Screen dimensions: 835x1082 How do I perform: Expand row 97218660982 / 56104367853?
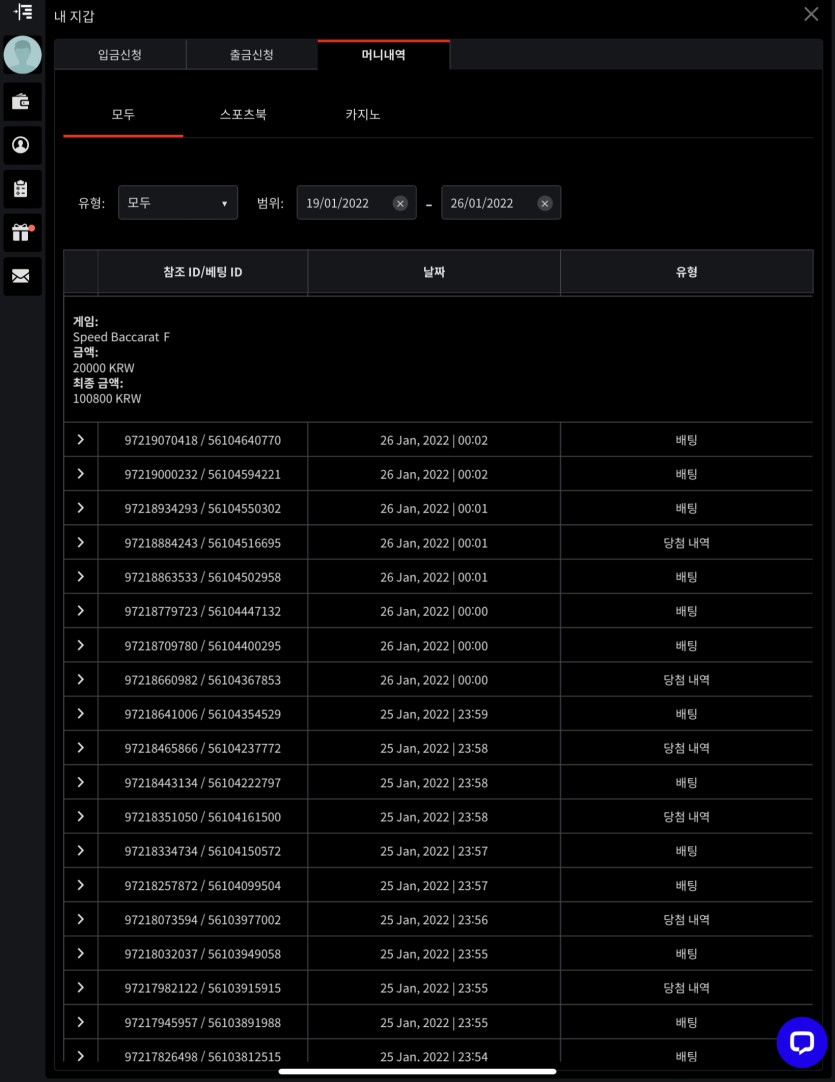coord(81,679)
